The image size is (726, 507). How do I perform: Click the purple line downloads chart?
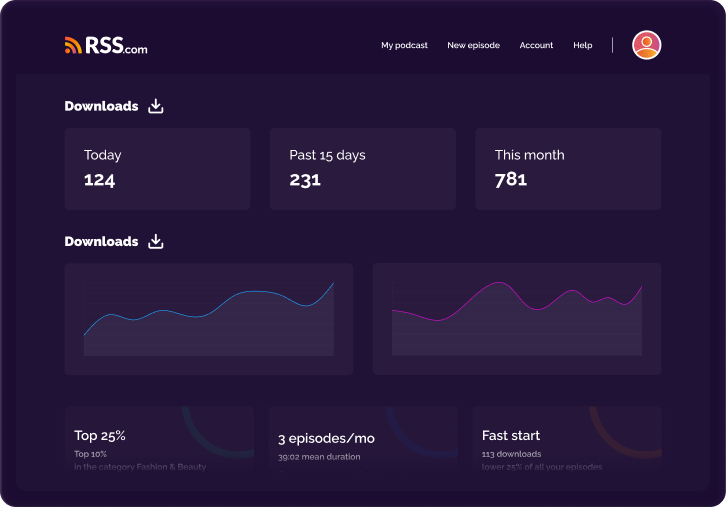click(x=517, y=319)
